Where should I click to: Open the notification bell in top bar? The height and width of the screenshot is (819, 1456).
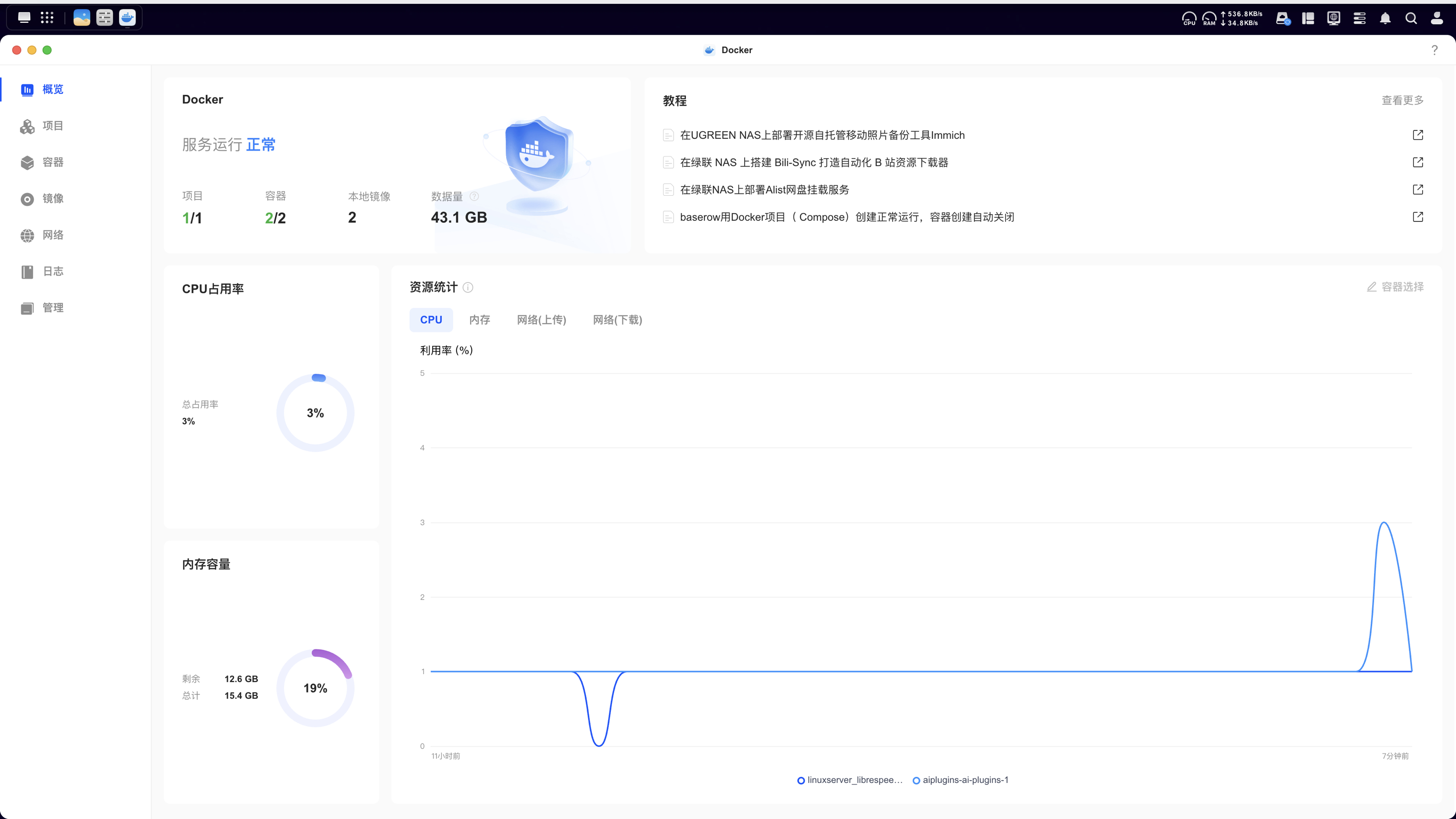click(1385, 18)
